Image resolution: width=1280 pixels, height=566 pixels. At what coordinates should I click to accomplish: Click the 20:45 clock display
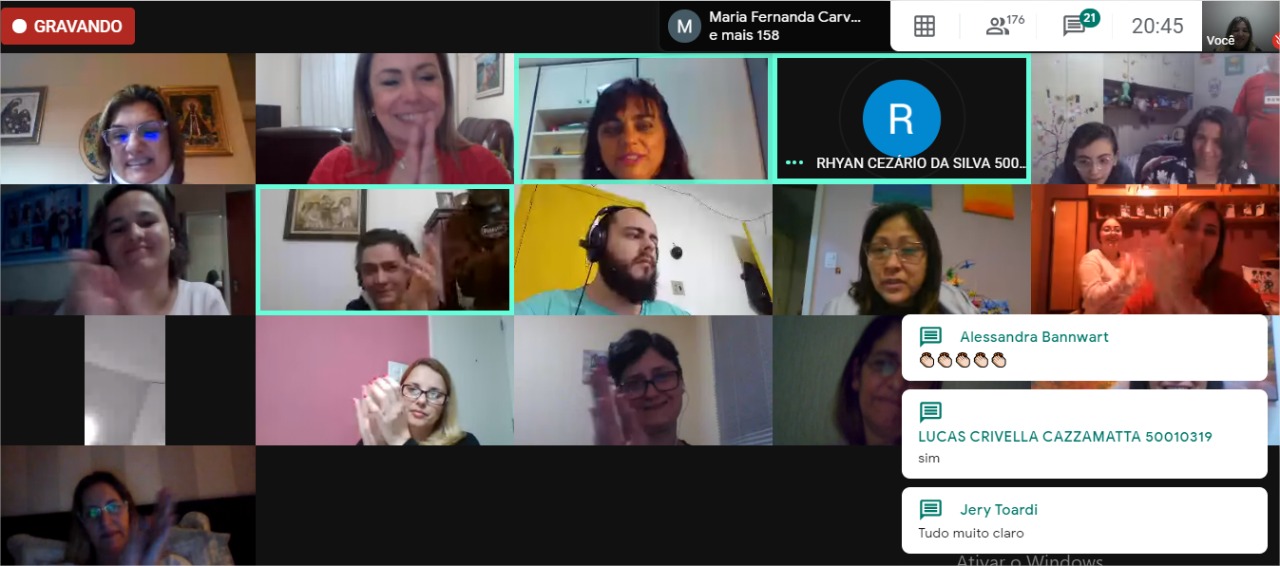click(1157, 26)
